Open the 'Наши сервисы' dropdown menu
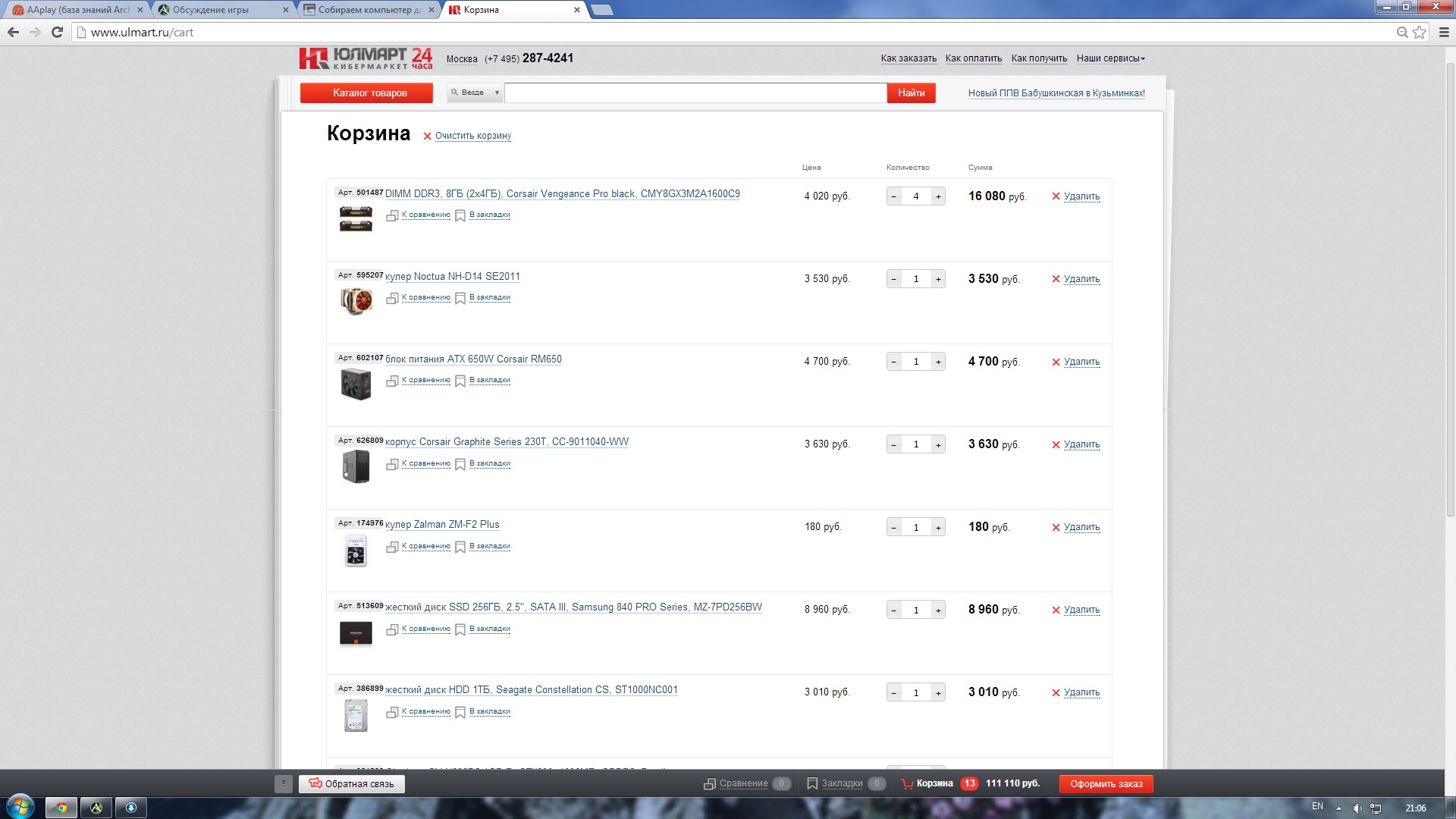This screenshot has width=1456, height=819. pos(1110,58)
